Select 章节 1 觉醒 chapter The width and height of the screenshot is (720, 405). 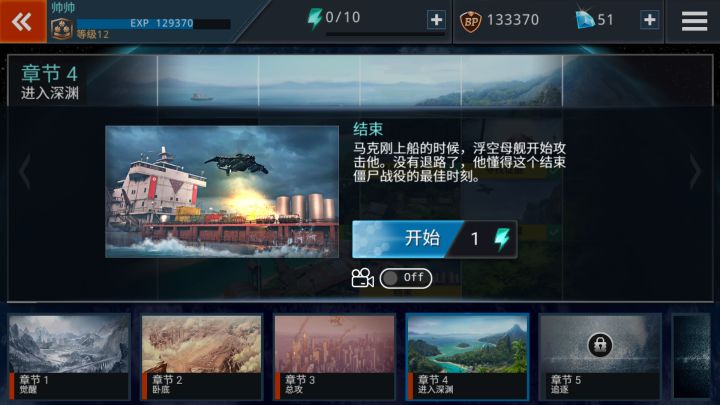69,357
